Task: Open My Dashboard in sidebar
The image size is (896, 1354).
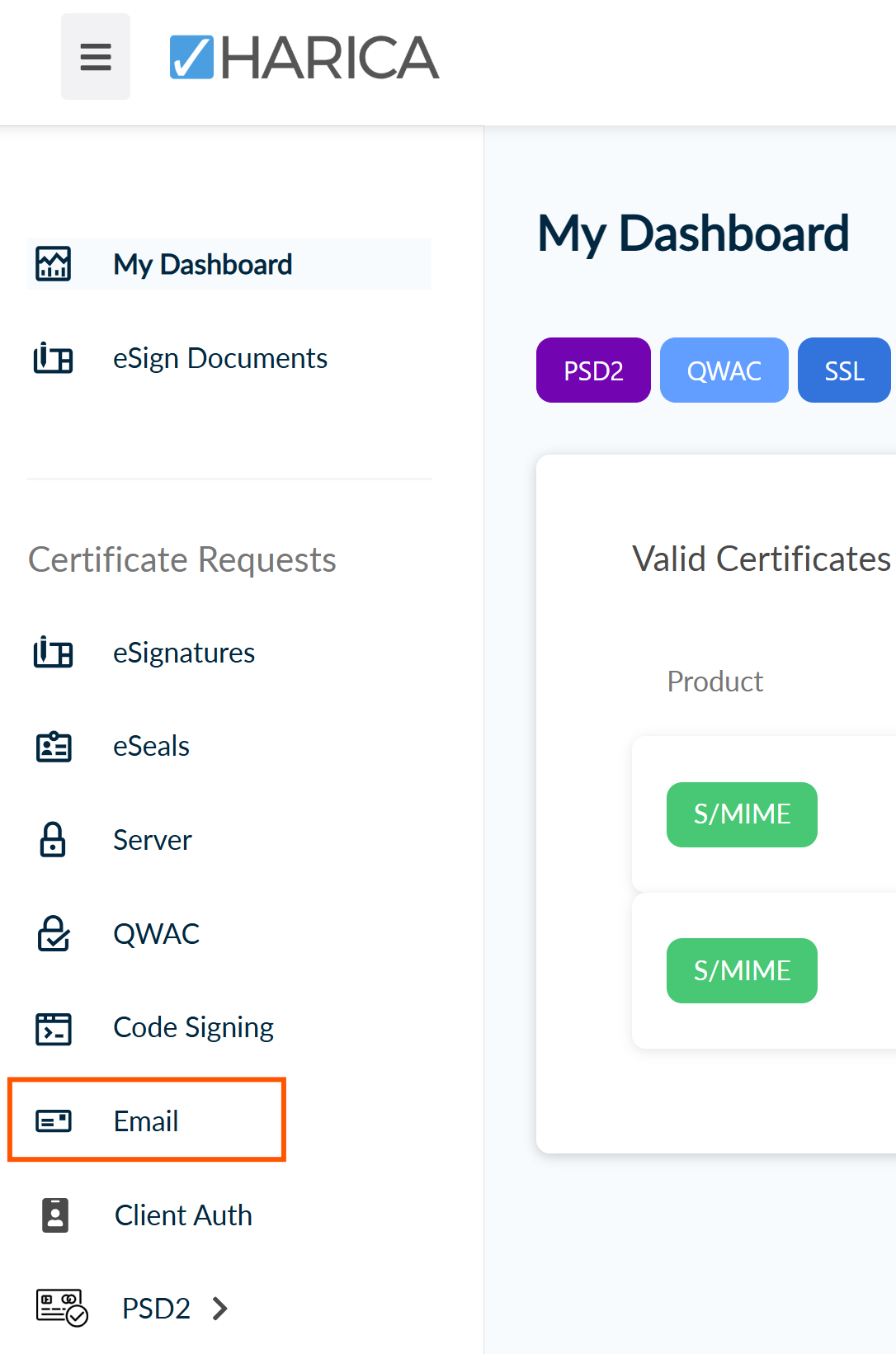Action: click(x=229, y=264)
